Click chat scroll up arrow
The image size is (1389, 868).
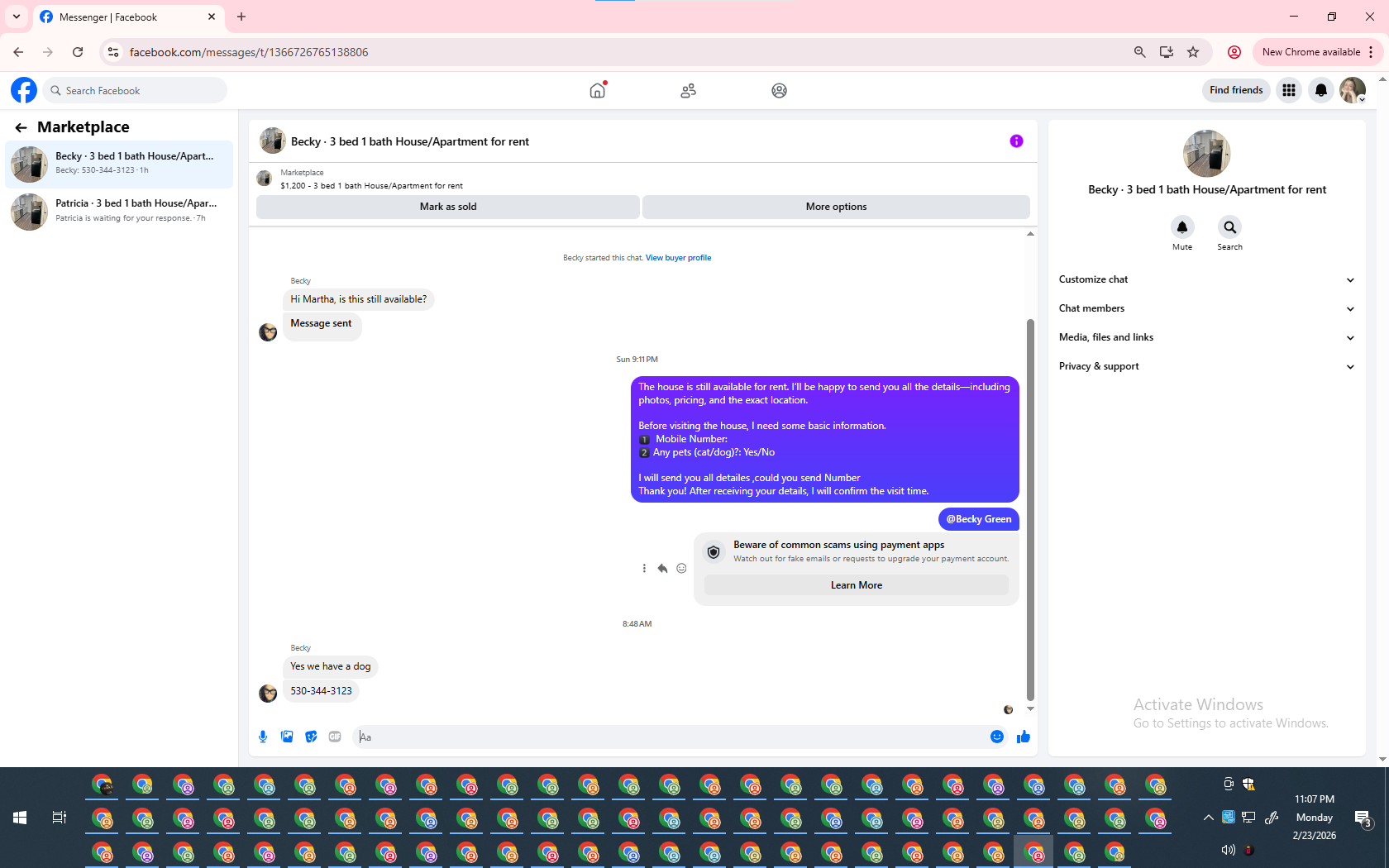click(x=1030, y=234)
